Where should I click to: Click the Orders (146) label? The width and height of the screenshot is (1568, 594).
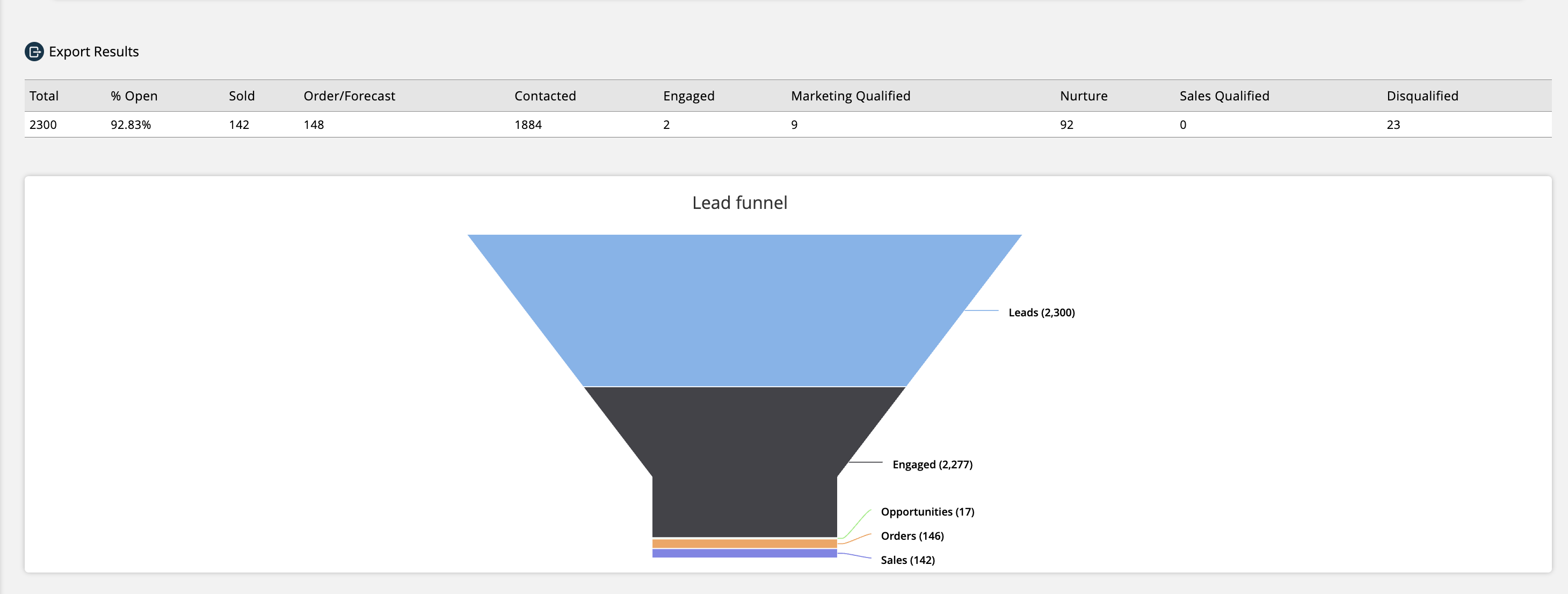pos(912,536)
